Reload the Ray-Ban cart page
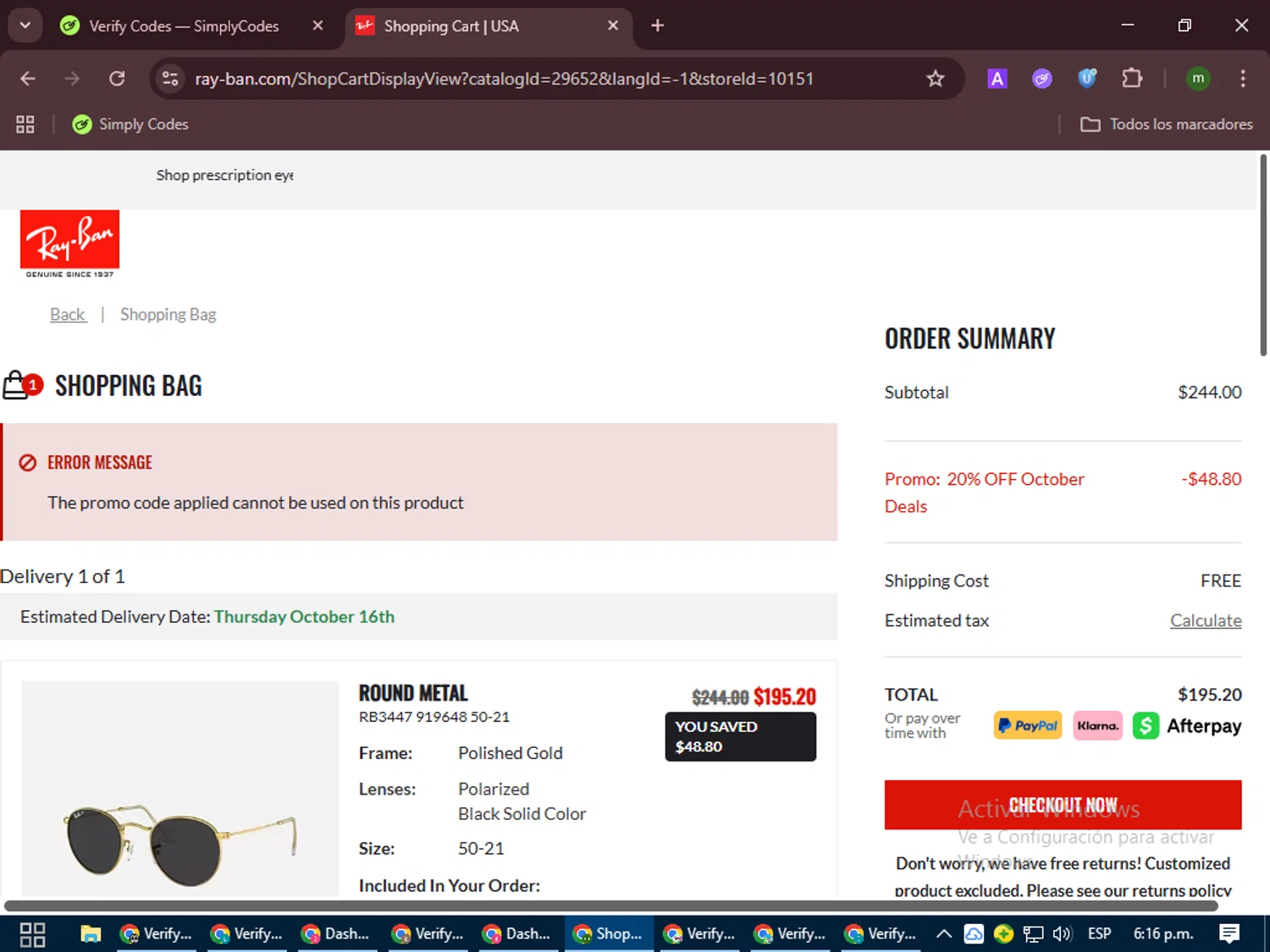 117,79
